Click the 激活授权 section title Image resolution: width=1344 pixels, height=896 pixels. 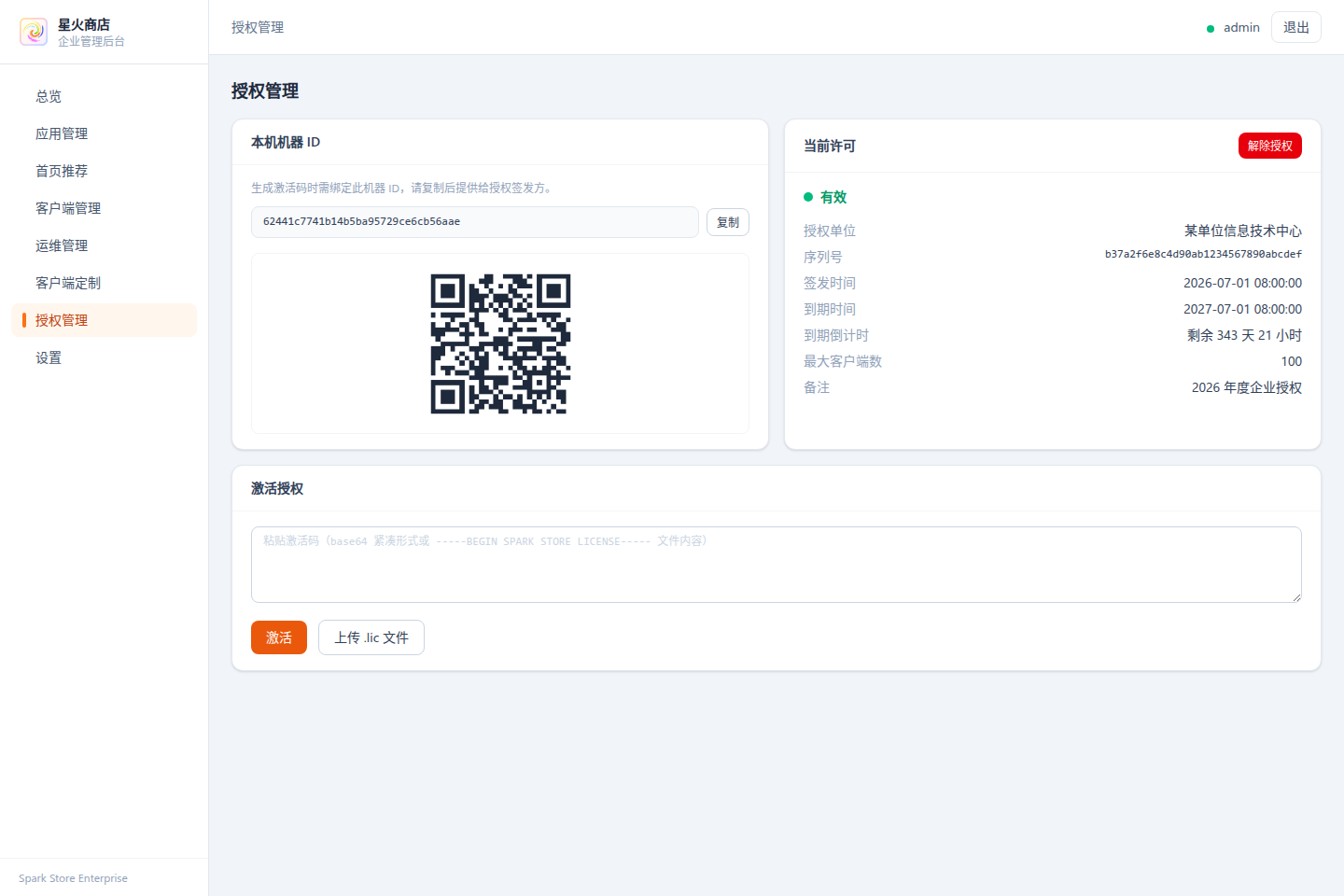pyautogui.click(x=277, y=488)
